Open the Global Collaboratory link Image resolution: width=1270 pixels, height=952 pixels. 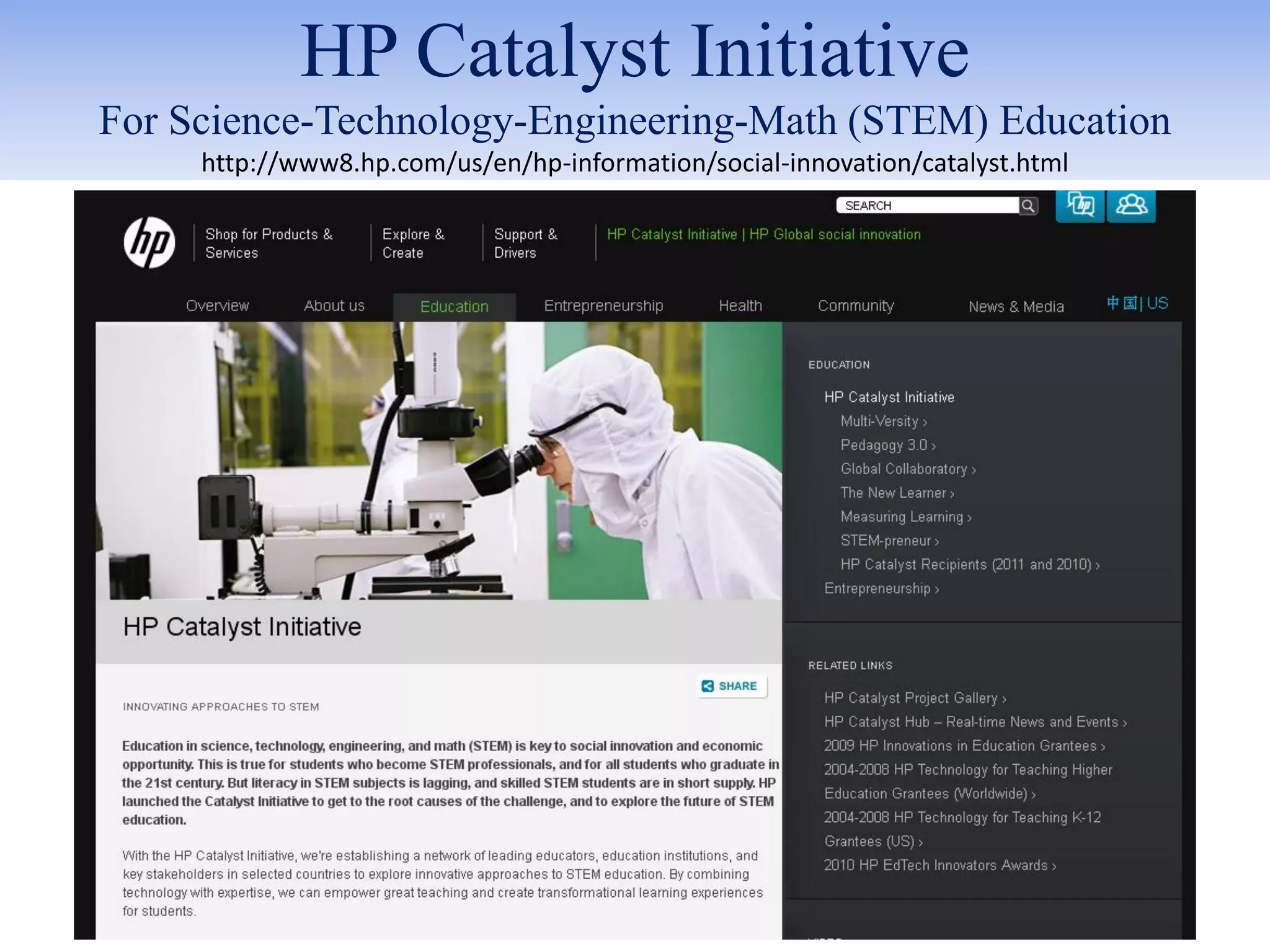pos(908,469)
